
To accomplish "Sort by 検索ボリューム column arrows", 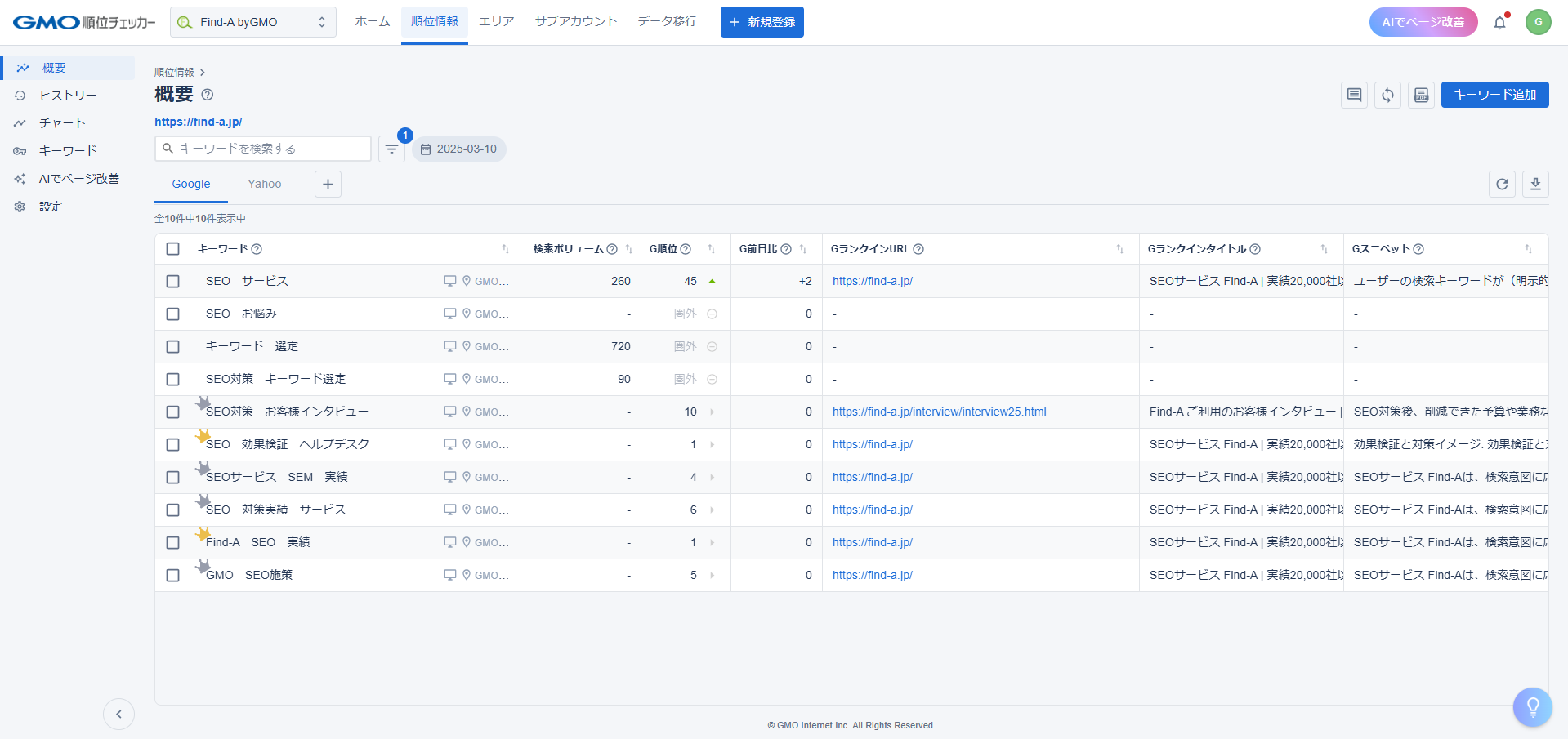I will [628, 249].
